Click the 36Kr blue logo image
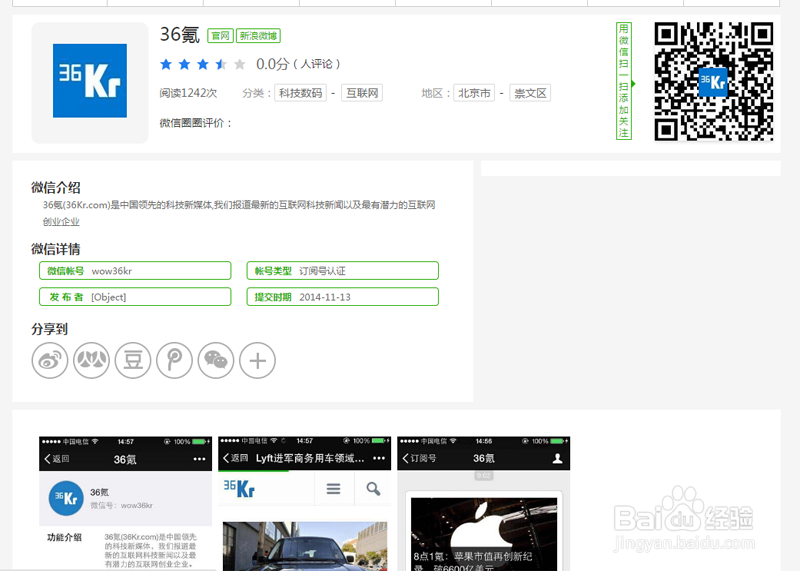This screenshot has height=571, width=800. [x=90, y=81]
